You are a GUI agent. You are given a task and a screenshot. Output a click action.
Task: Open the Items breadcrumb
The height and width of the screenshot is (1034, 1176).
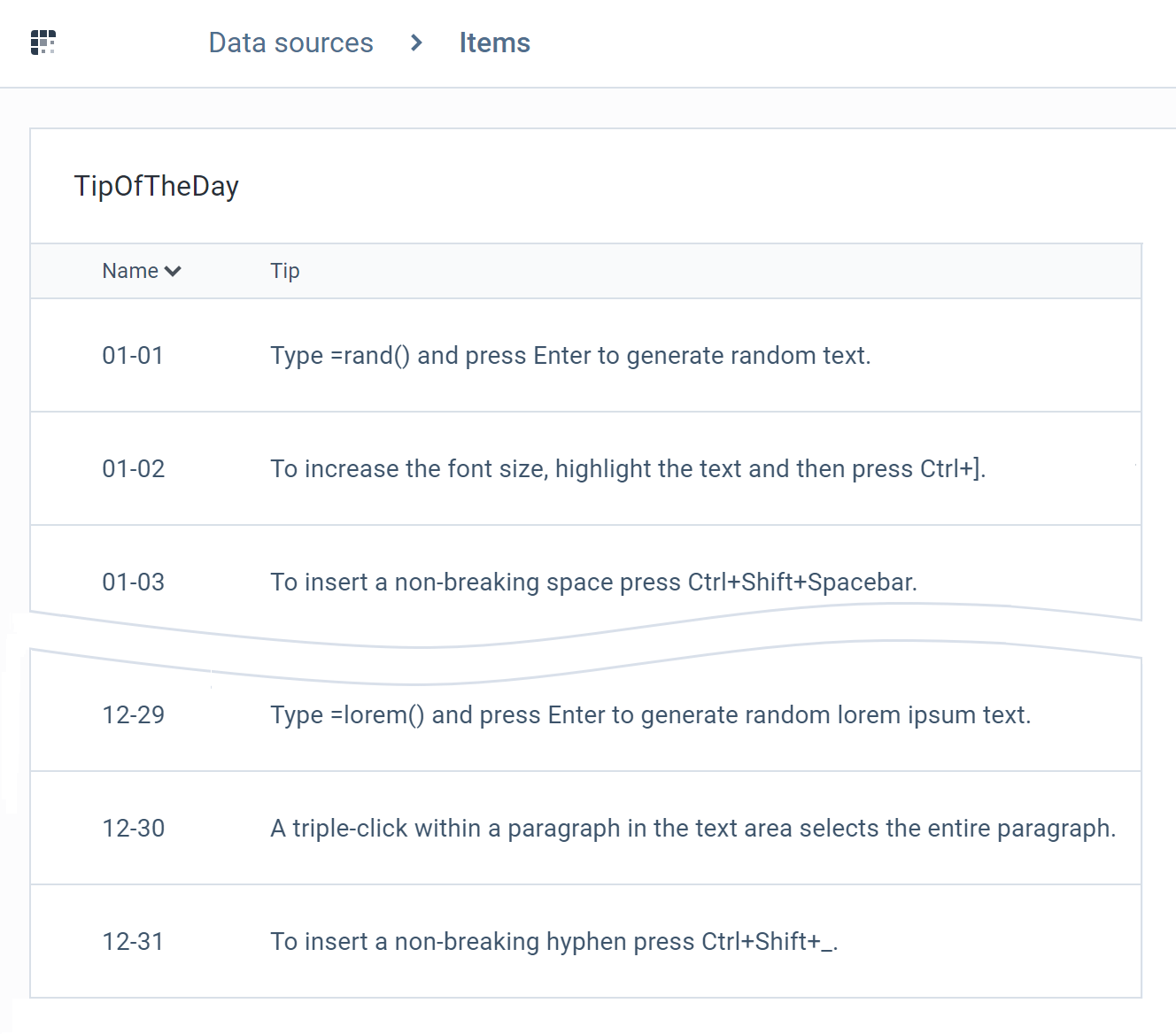tap(494, 42)
